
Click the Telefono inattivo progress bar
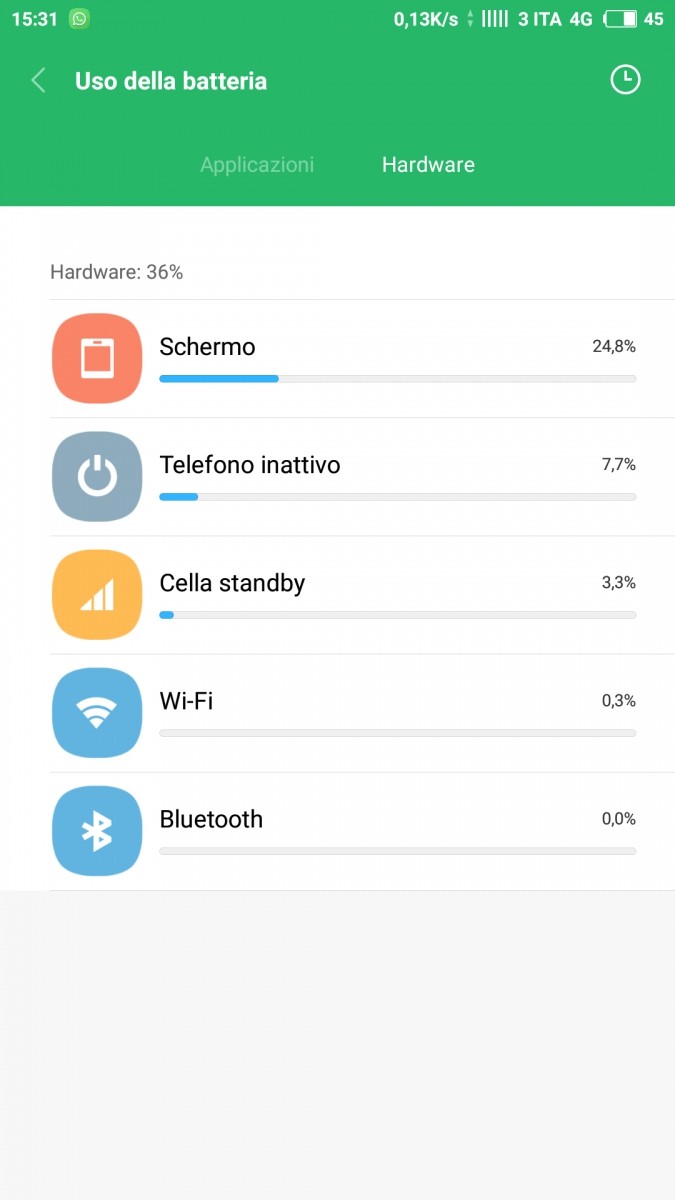(397, 497)
